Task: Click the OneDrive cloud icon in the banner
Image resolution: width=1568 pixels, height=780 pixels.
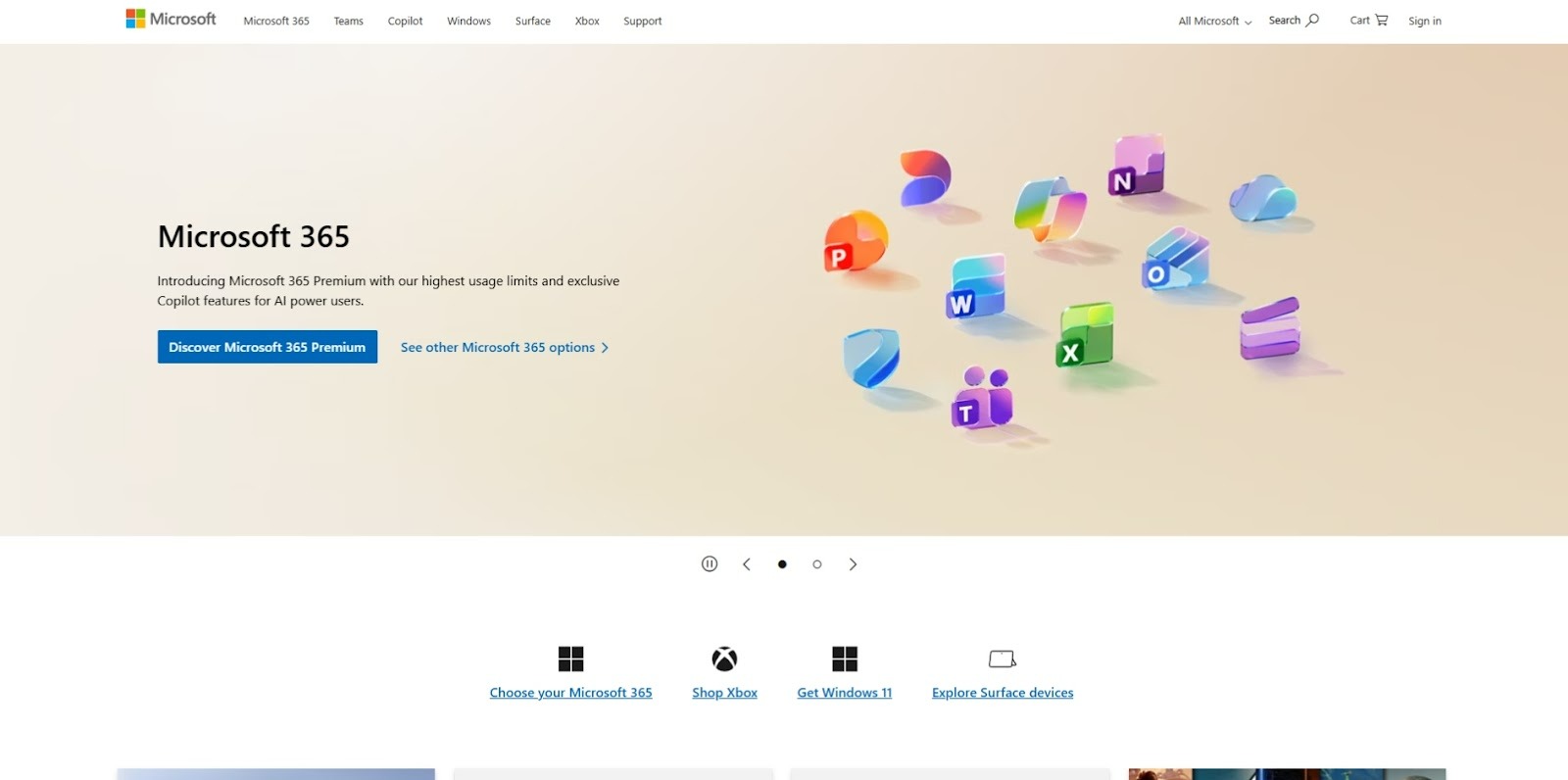Action: pyautogui.click(x=1263, y=198)
